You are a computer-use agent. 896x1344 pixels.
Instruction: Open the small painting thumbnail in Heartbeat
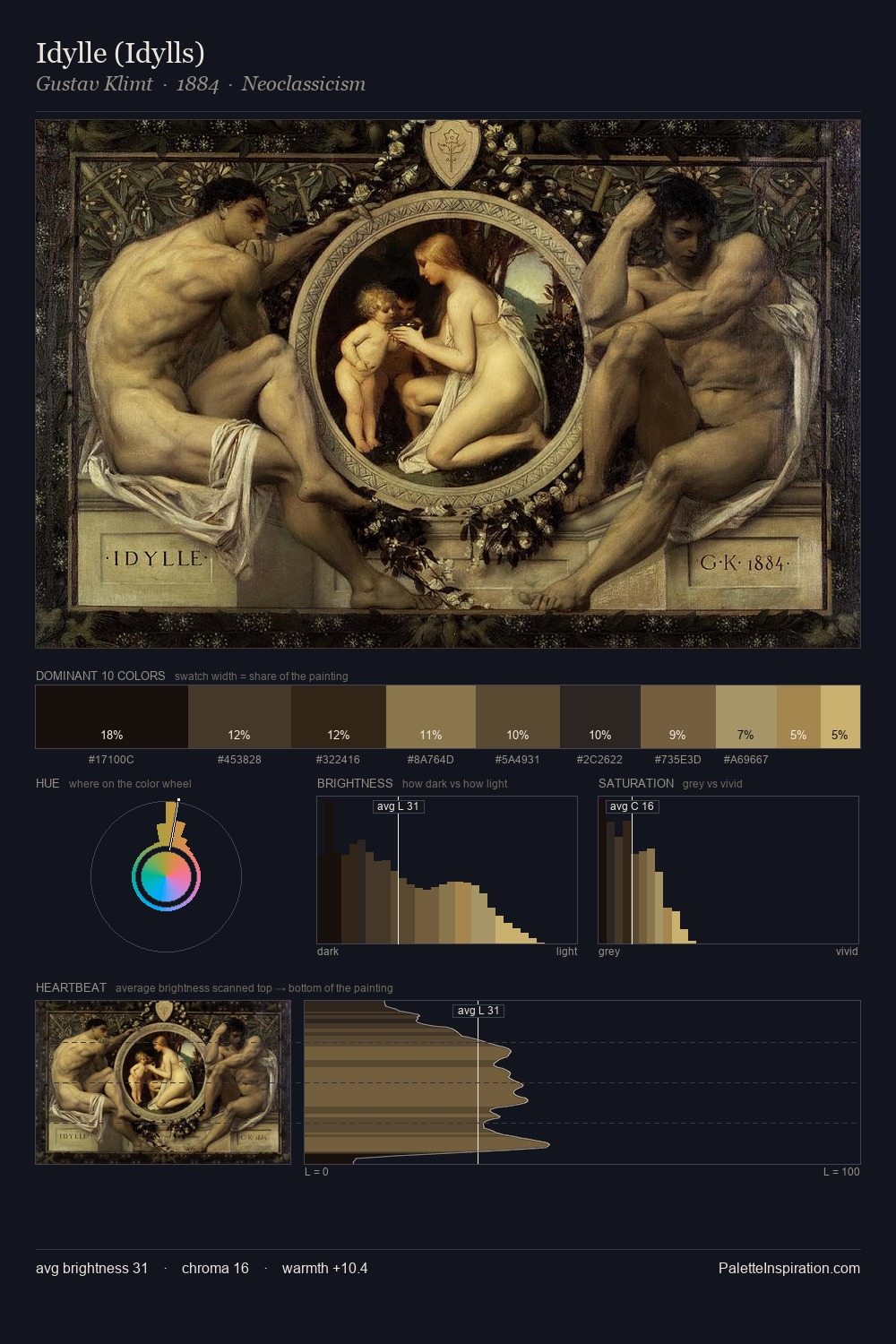pyautogui.click(x=163, y=1082)
